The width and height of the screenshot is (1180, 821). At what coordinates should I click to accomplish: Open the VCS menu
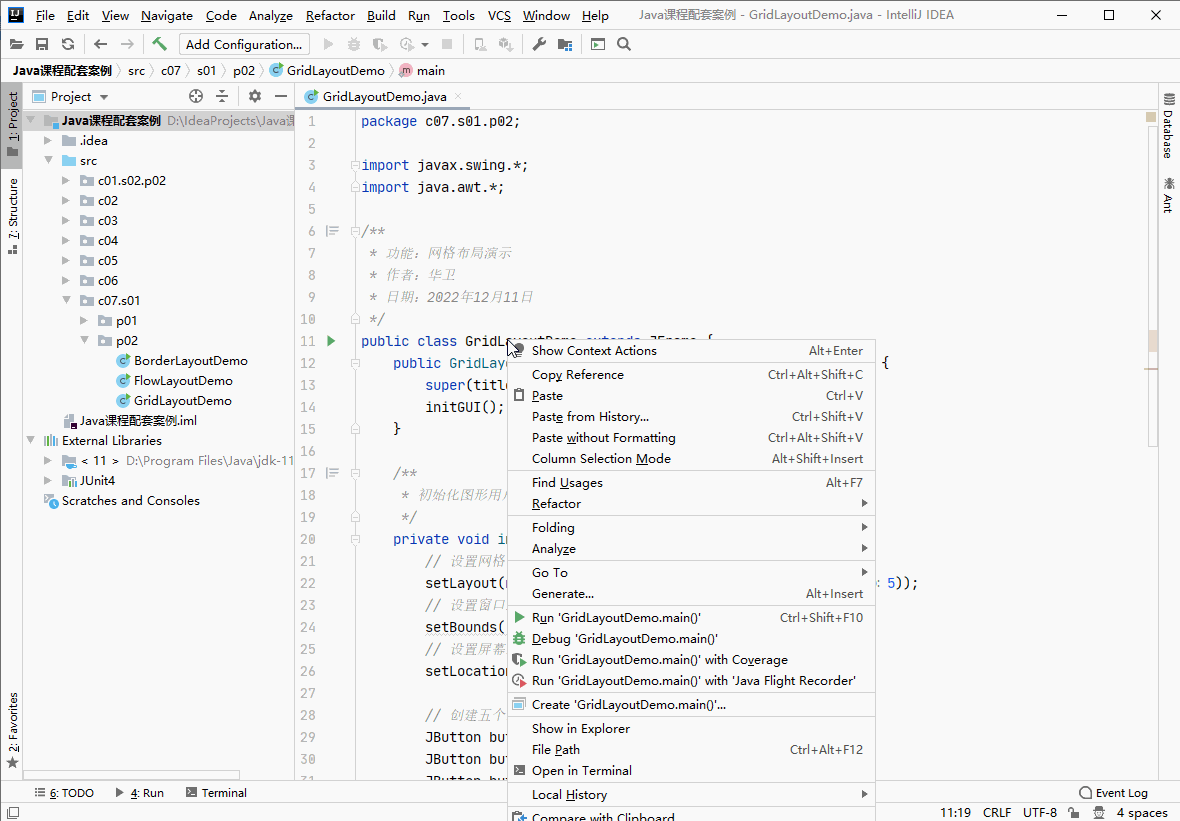pos(499,16)
